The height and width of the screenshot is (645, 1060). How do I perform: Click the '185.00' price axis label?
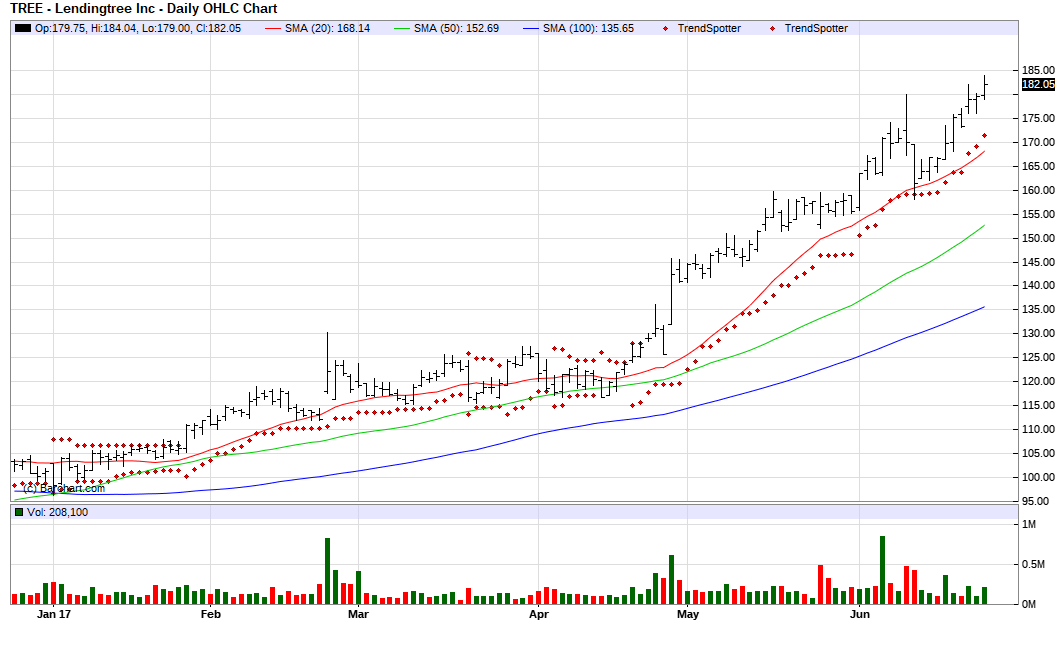click(1038, 70)
